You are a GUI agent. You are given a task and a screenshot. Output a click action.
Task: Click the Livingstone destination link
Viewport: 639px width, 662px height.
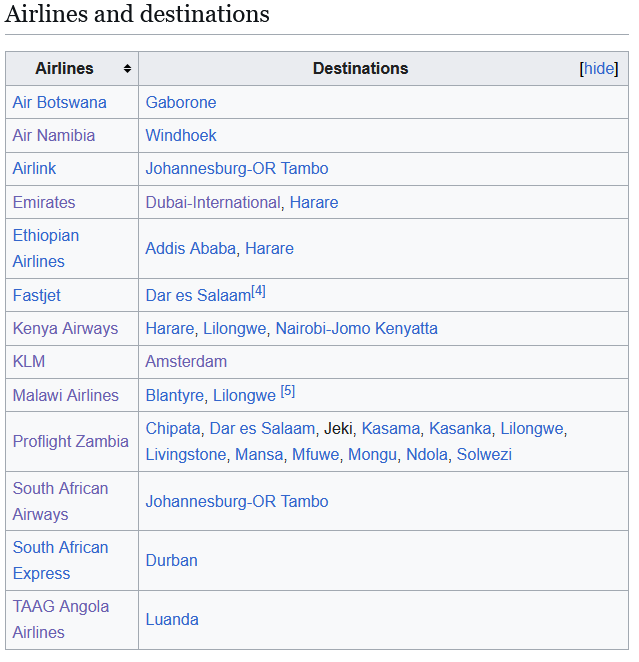(x=186, y=454)
